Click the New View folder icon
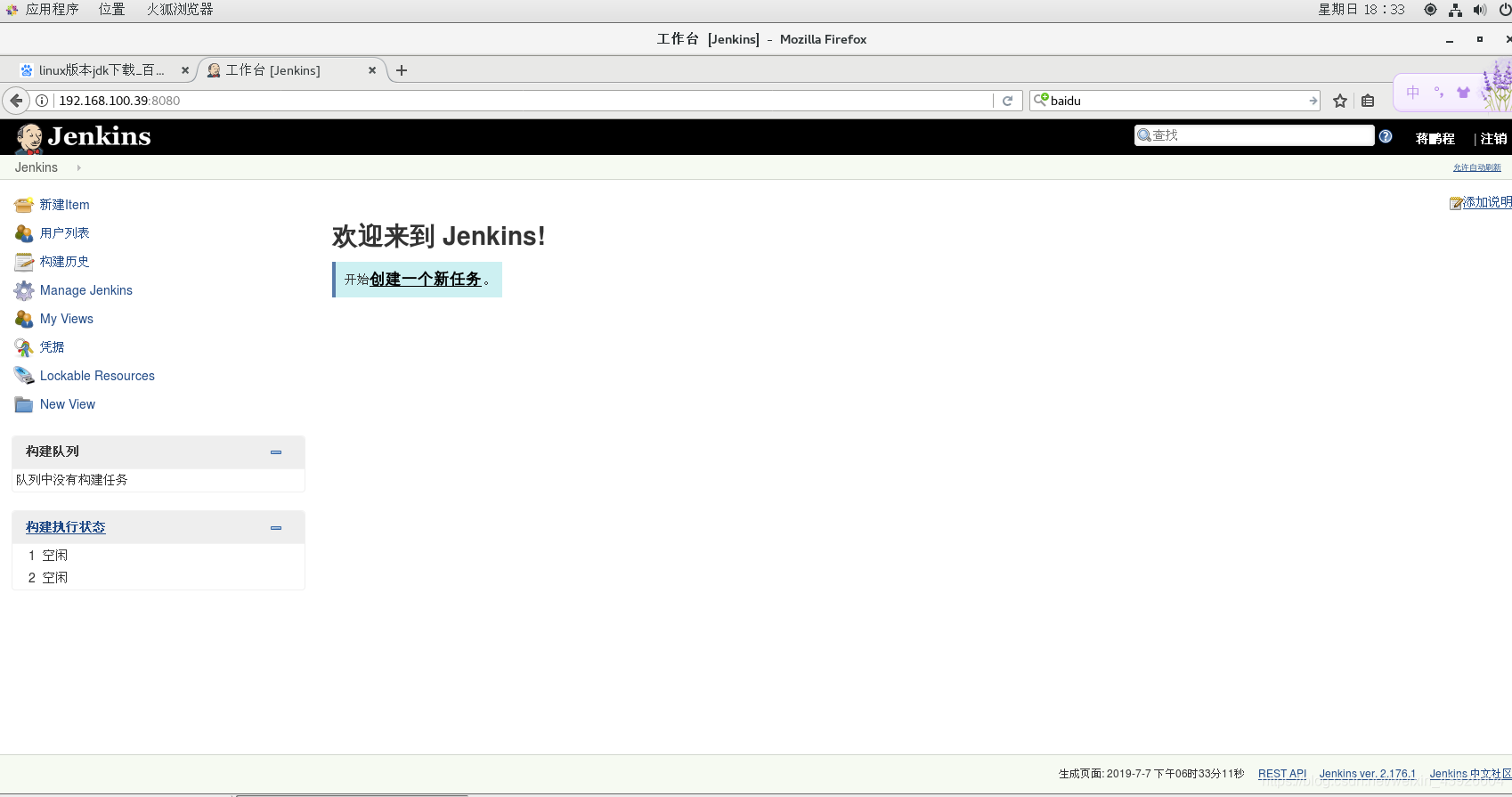 point(24,404)
